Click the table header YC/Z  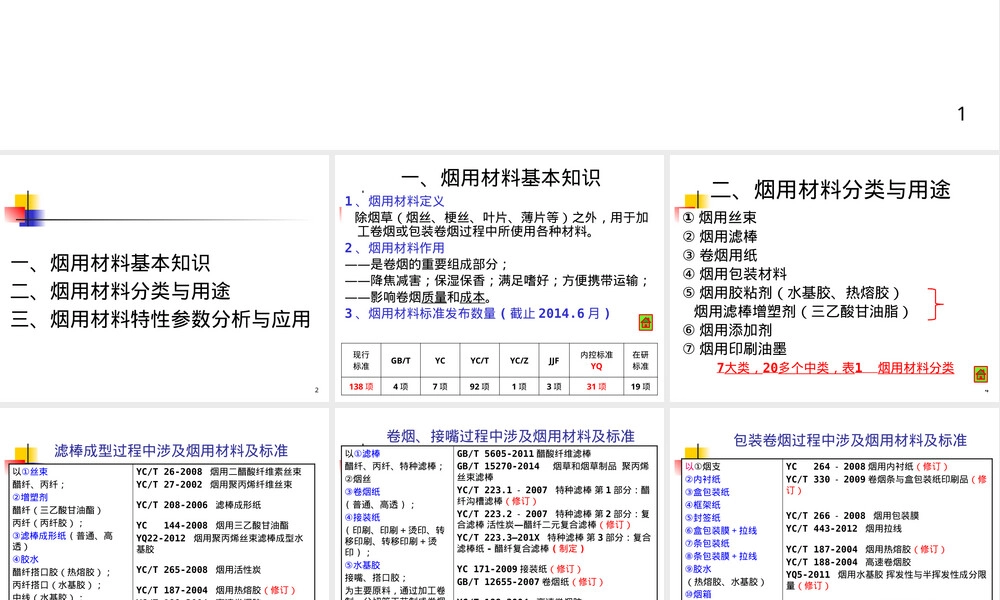pyautogui.click(x=519, y=360)
